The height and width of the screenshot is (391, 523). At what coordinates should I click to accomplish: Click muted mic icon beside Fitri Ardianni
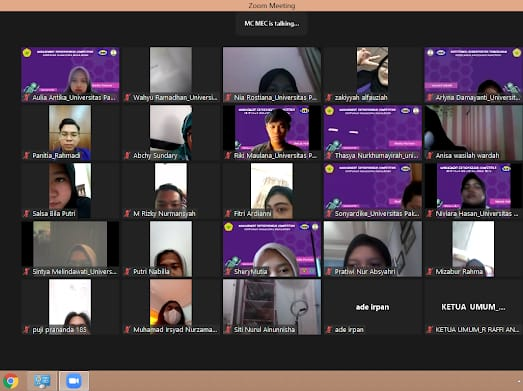coord(228,214)
